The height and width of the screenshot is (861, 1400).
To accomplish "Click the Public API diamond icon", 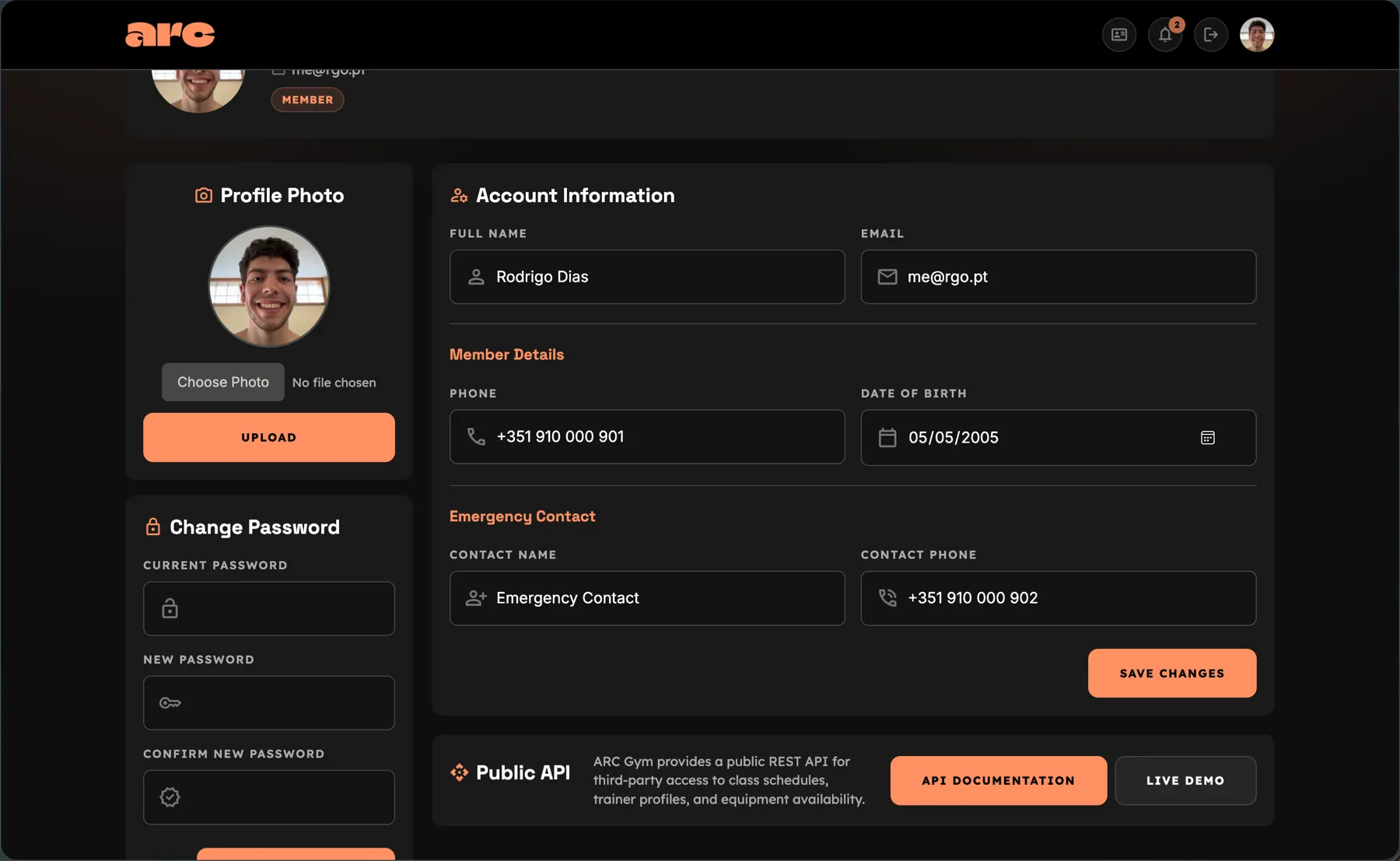I will tap(459, 772).
